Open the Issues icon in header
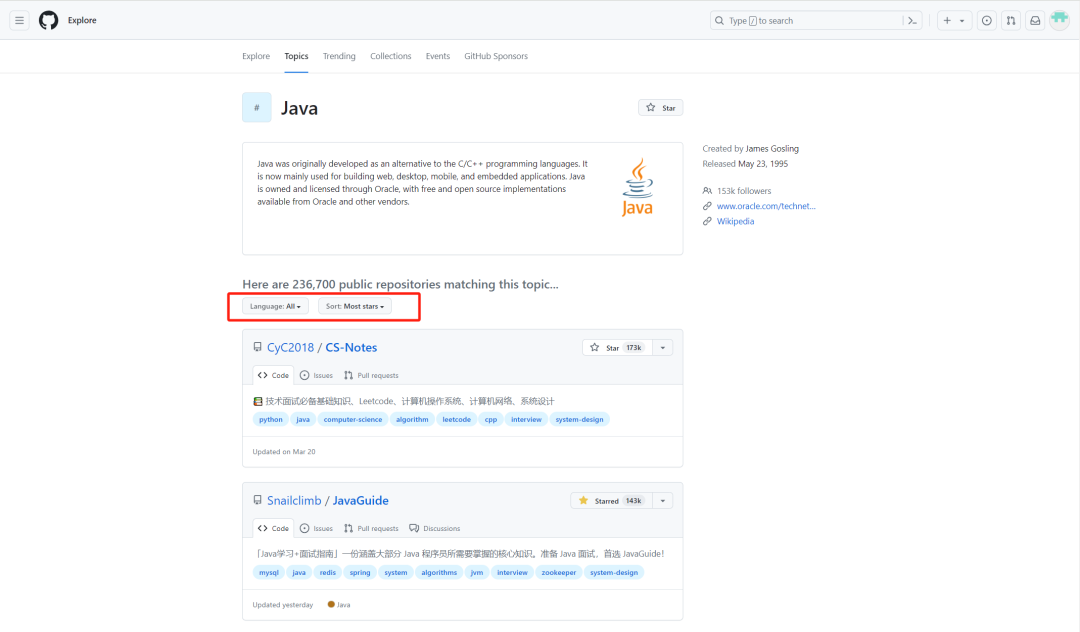The image size is (1080, 632). click(x=987, y=21)
